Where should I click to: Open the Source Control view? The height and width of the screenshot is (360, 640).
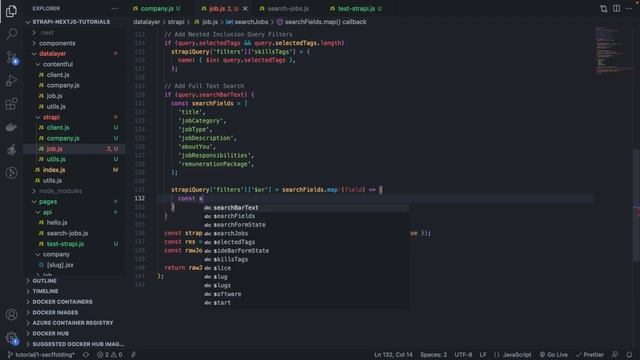tap(11, 58)
